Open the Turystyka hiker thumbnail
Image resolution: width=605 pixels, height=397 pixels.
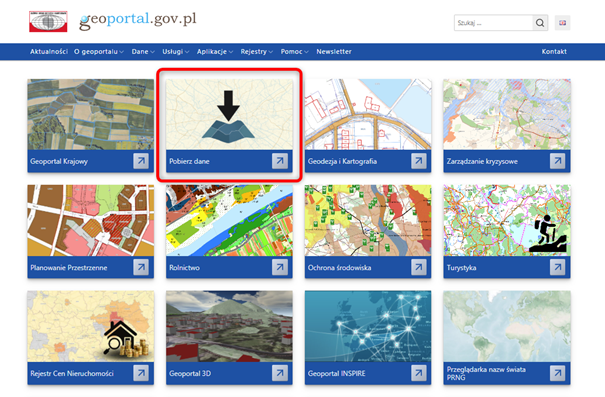[507, 220]
